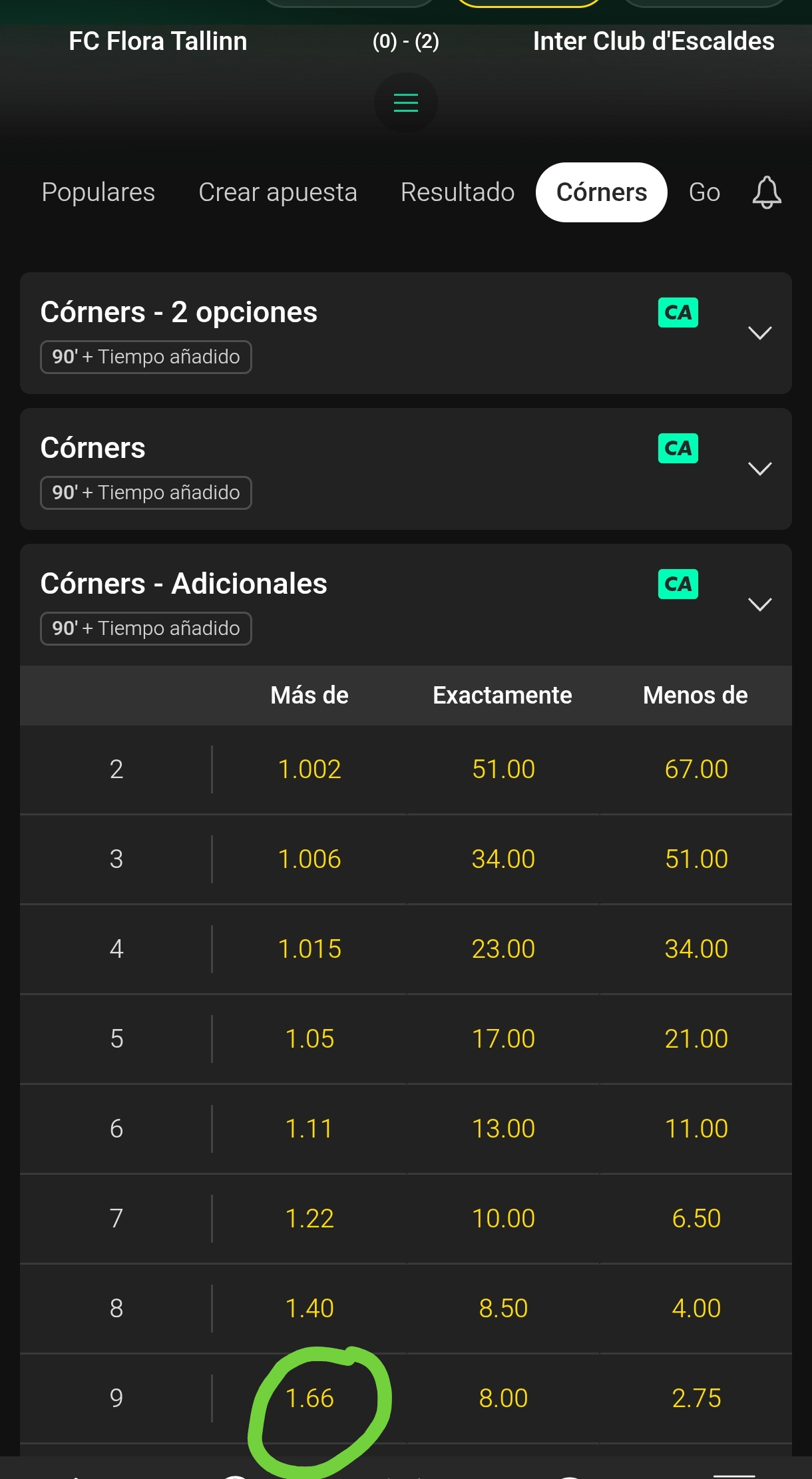The height and width of the screenshot is (1479, 812).
Task: Select Exactamente 8 odds 8.50
Action: click(503, 1309)
